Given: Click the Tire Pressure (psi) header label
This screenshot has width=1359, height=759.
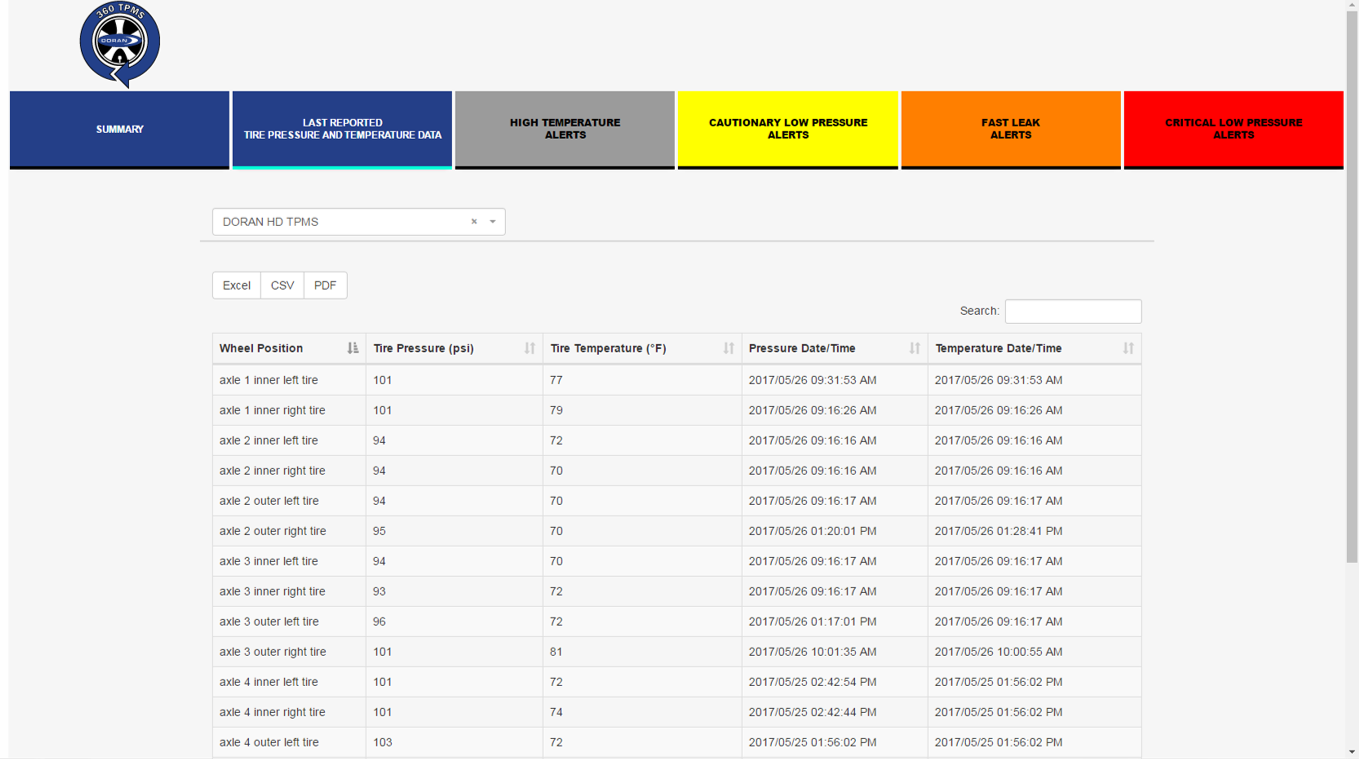Looking at the screenshot, I should (x=423, y=348).
